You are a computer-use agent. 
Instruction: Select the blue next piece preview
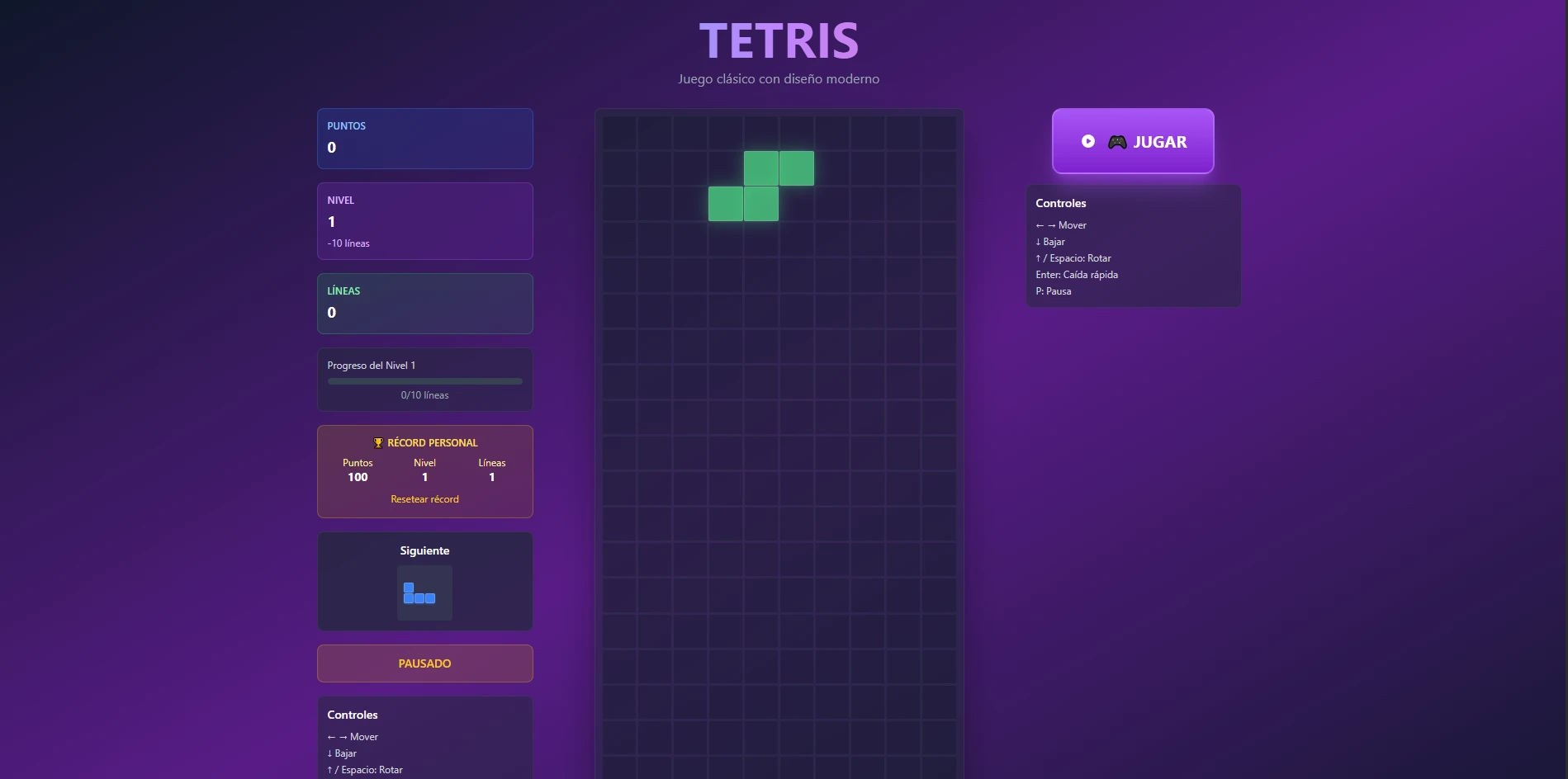[x=424, y=593]
